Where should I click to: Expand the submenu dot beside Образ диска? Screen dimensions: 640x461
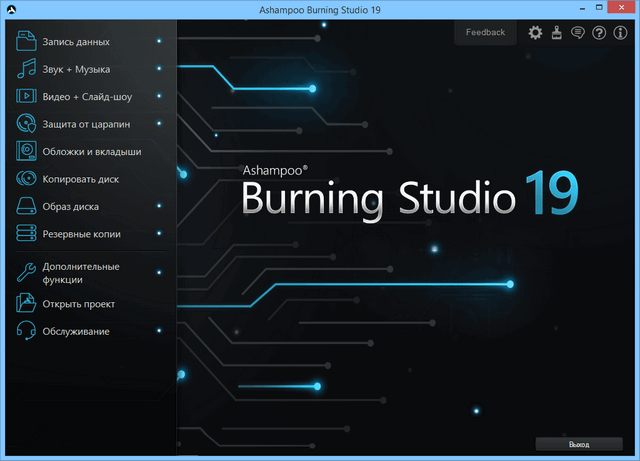pos(159,207)
